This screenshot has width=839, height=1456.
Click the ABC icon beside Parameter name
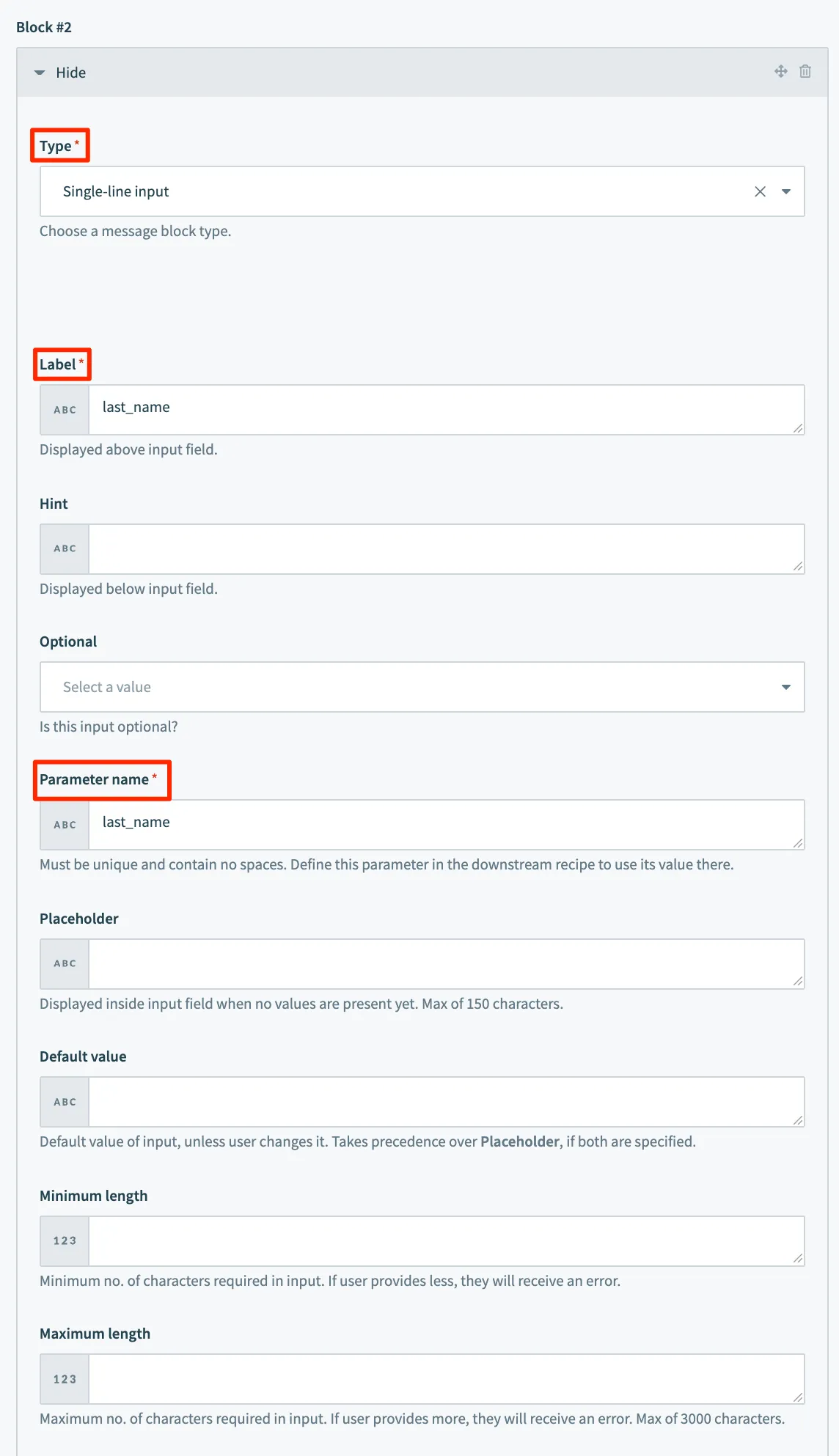(x=65, y=825)
